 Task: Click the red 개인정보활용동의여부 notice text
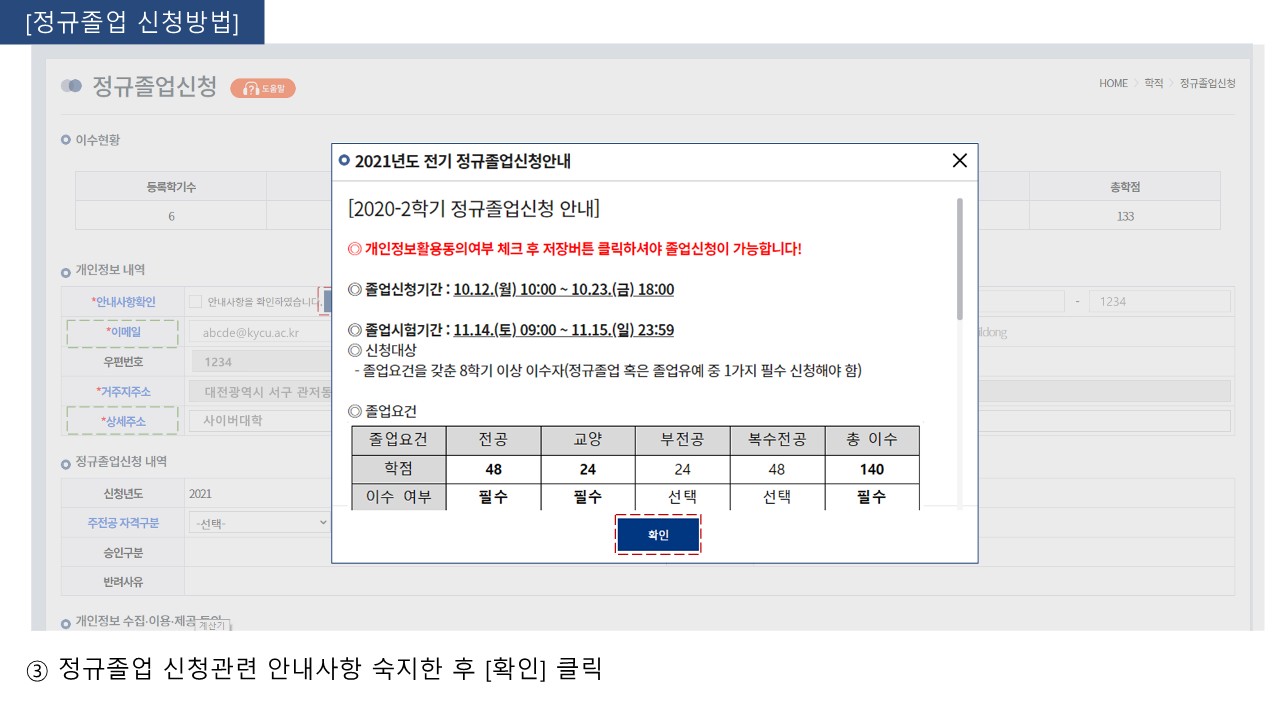tap(575, 249)
